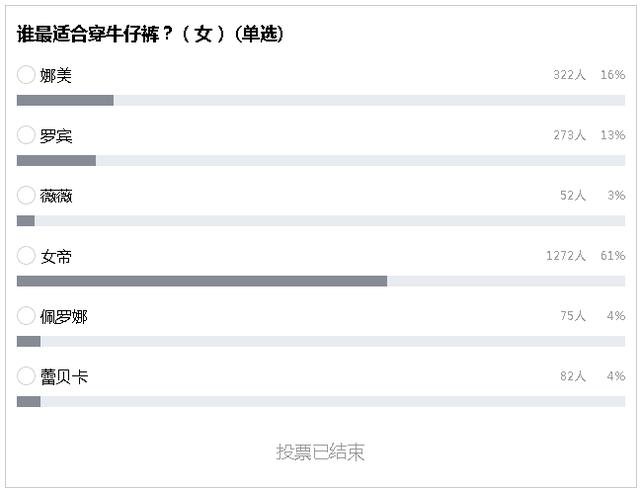This screenshot has width=640, height=491.
Task: Pick the 女帝 radio option
Action: coord(26,256)
